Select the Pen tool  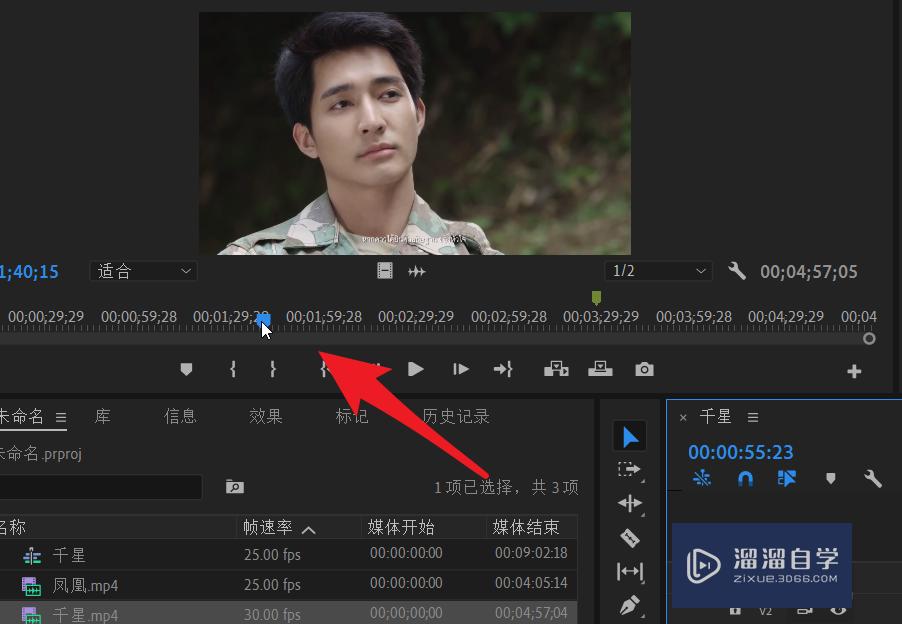point(629,605)
